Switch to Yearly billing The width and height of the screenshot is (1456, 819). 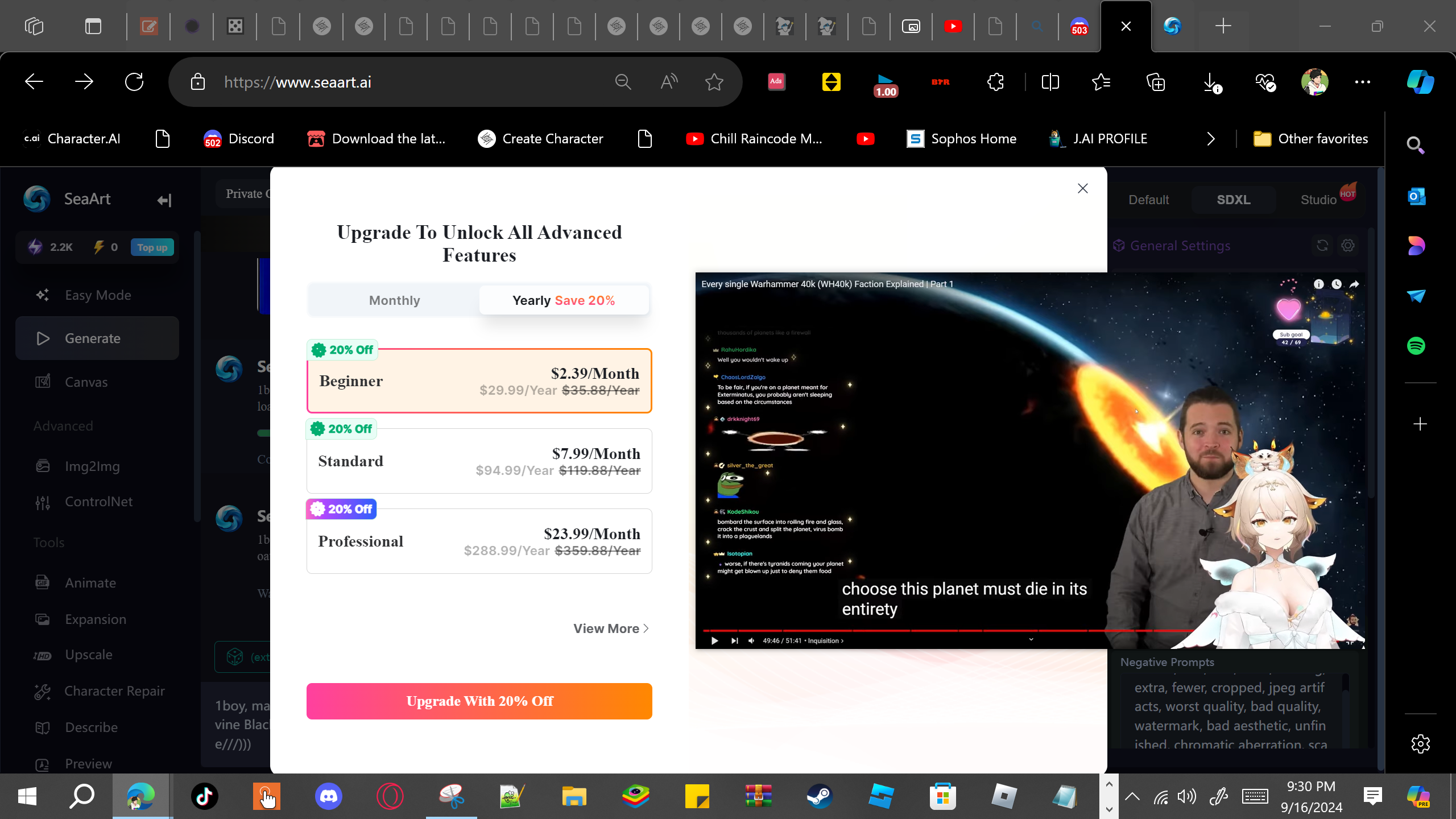point(564,300)
